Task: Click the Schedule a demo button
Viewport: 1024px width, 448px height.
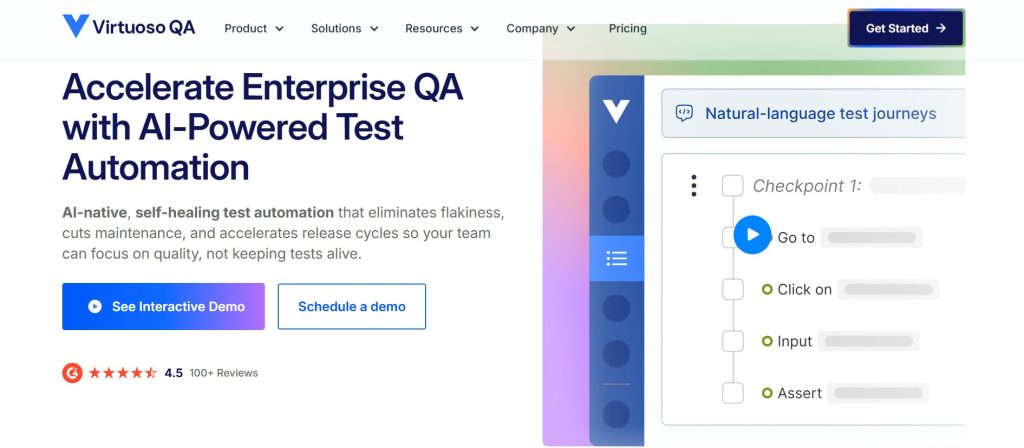Action: [x=352, y=306]
